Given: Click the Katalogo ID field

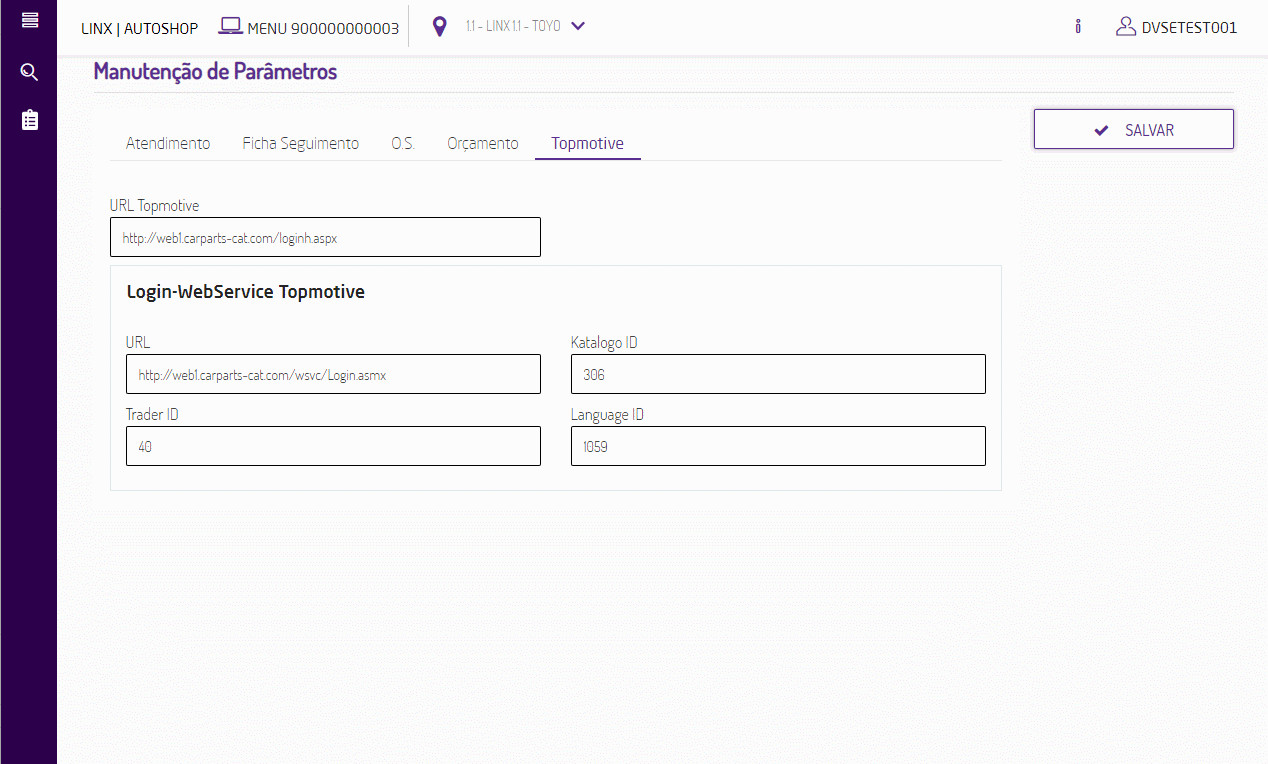Looking at the screenshot, I should pos(778,374).
